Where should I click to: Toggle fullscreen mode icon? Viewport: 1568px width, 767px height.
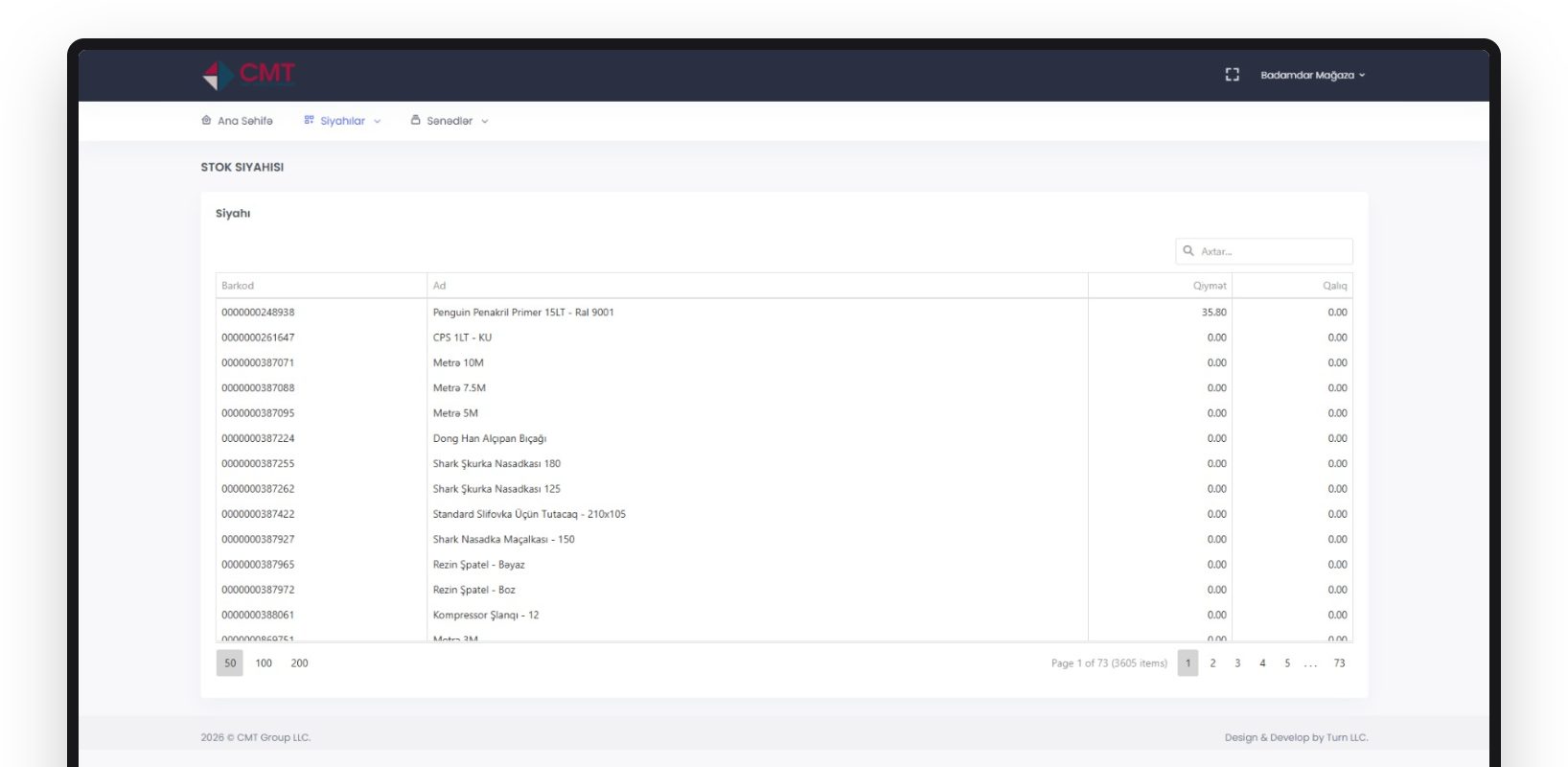(1233, 75)
